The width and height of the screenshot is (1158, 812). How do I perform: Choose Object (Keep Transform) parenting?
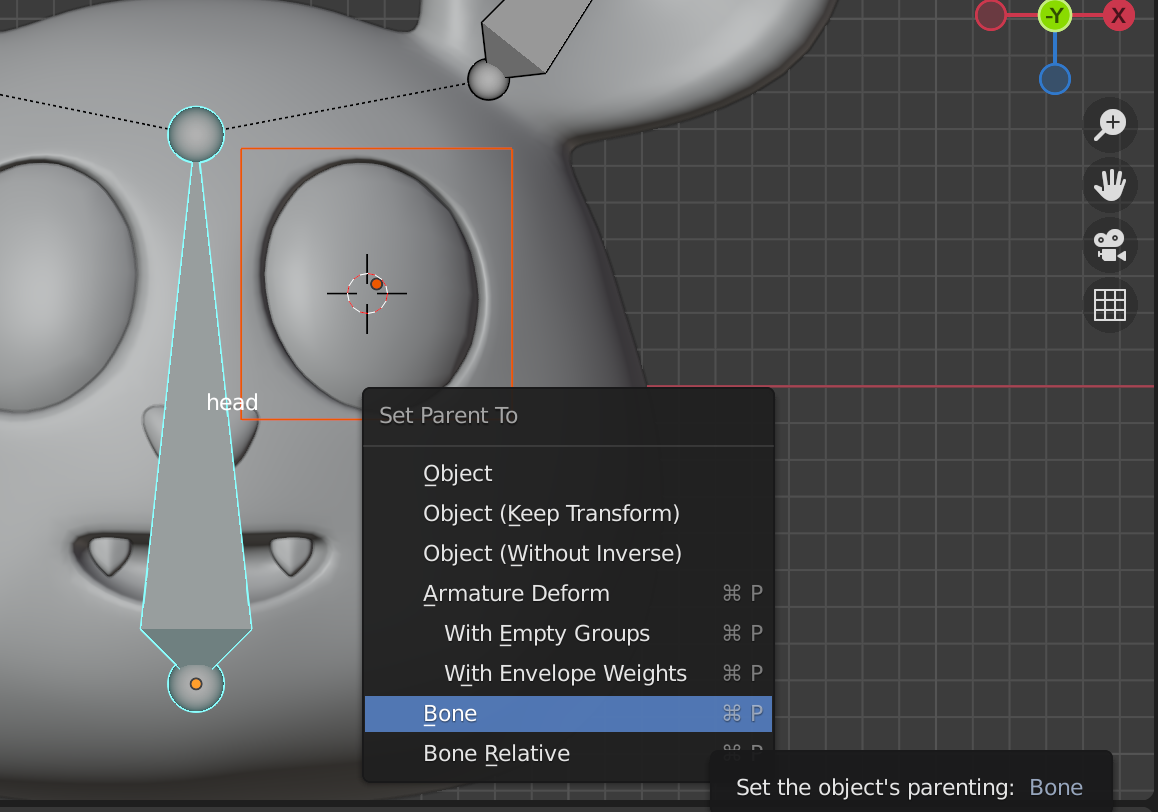[x=551, y=513]
